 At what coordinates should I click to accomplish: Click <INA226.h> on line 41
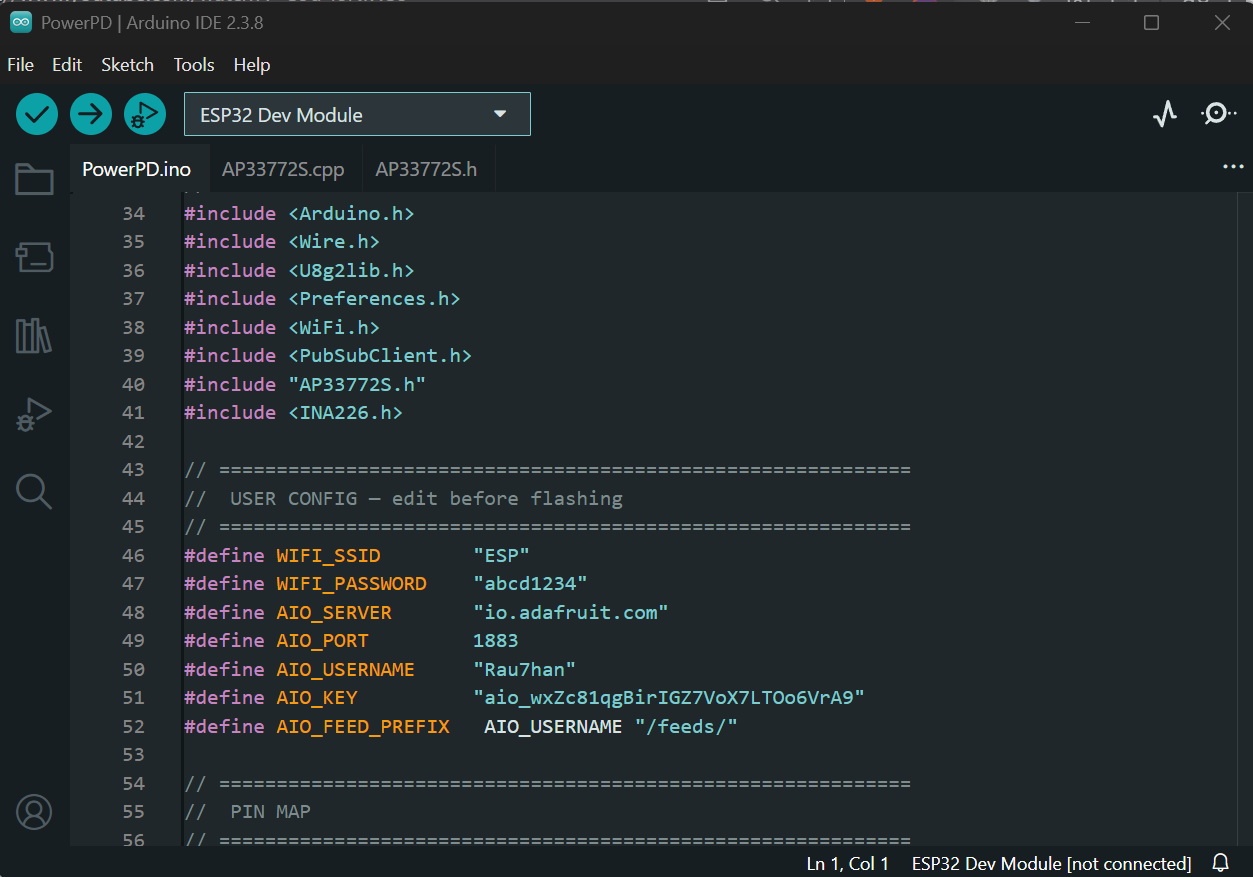(345, 412)
